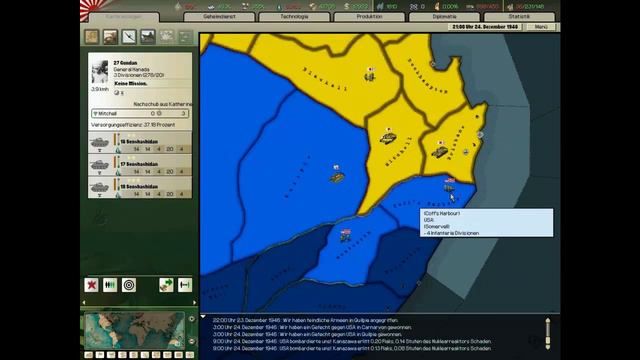Viewport: 640px width, 360px height.
Task: Select the Japanese tank unit in Tenterfield
Action: tap(388, 136)
